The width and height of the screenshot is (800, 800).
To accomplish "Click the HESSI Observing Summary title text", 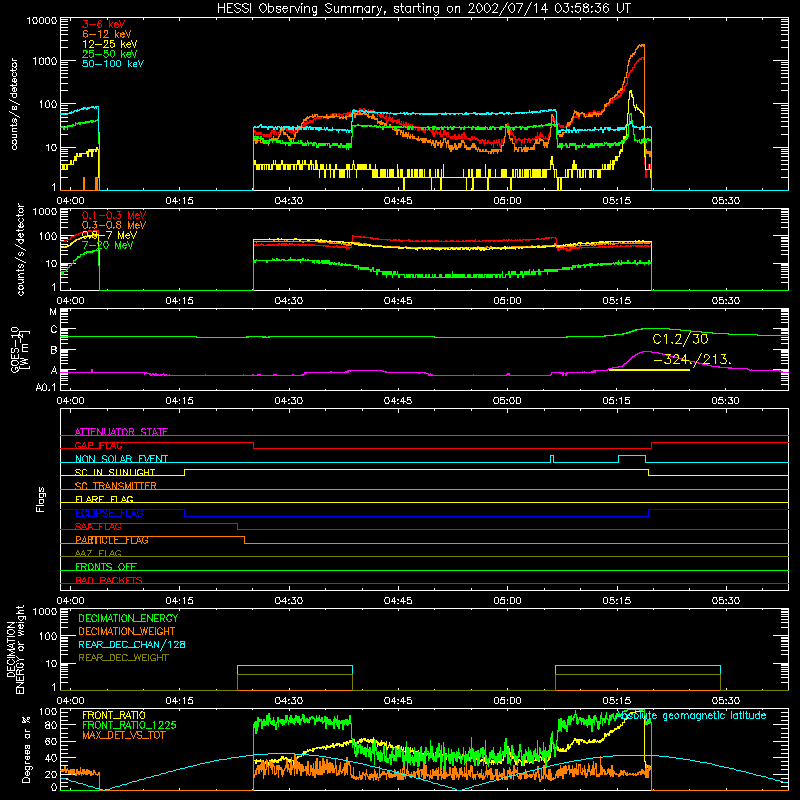I will [423, 9].
